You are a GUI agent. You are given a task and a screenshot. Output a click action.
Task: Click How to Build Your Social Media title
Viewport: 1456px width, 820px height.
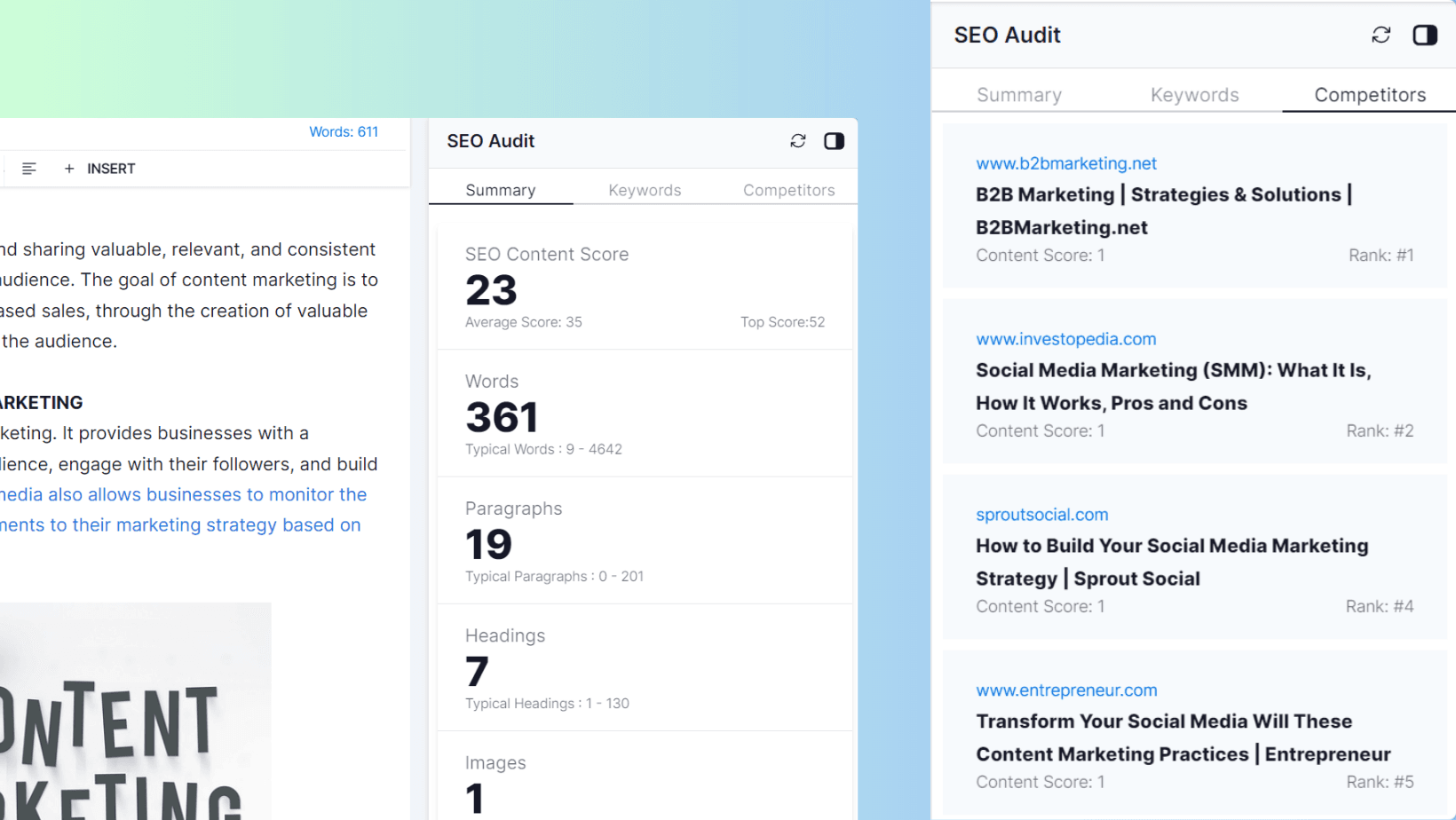coord(1172,563)
